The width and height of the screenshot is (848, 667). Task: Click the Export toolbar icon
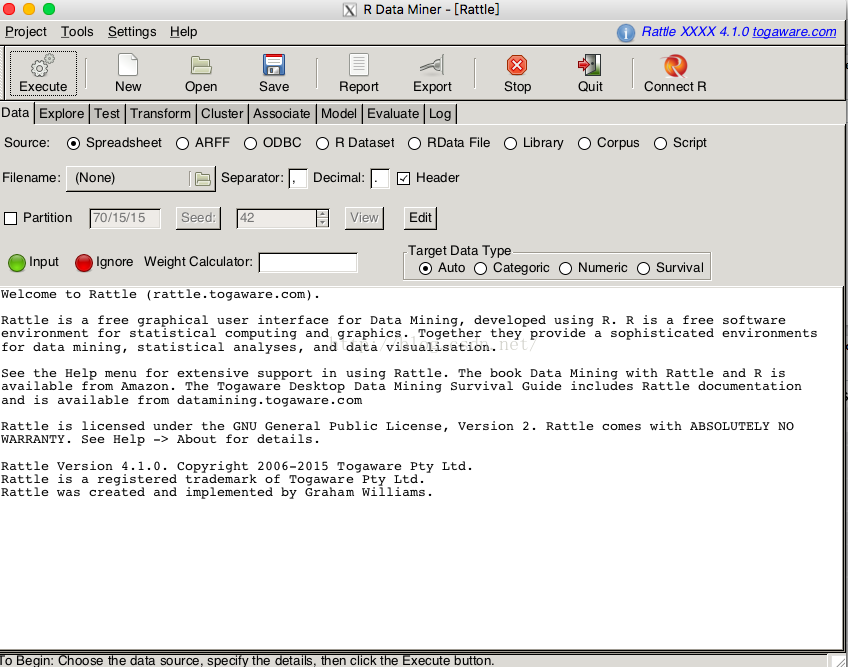(432, 65)
